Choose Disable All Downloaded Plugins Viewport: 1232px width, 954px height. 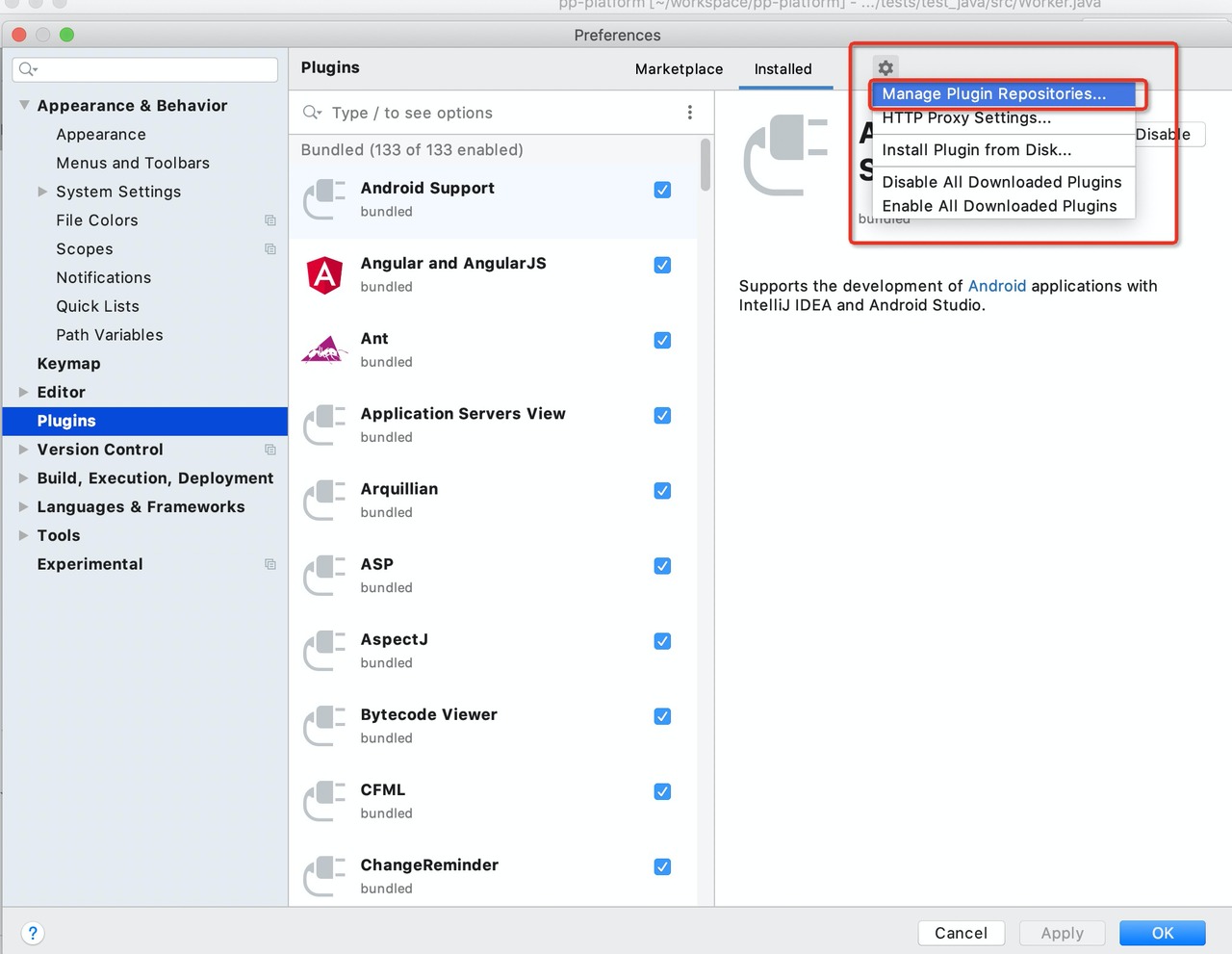tap(1004, 182)
